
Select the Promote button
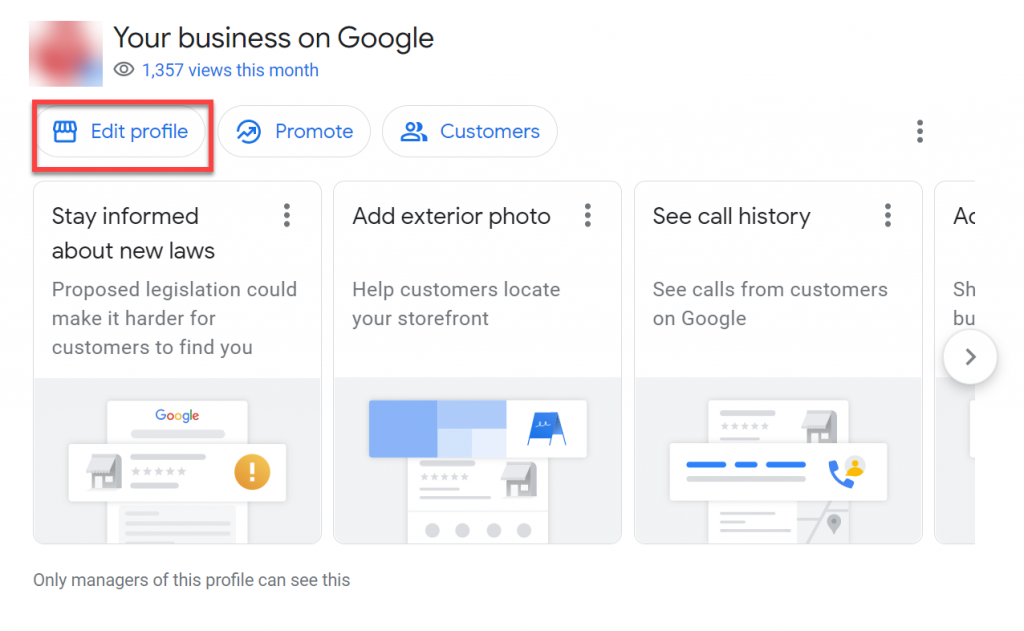tap(294, 132)
